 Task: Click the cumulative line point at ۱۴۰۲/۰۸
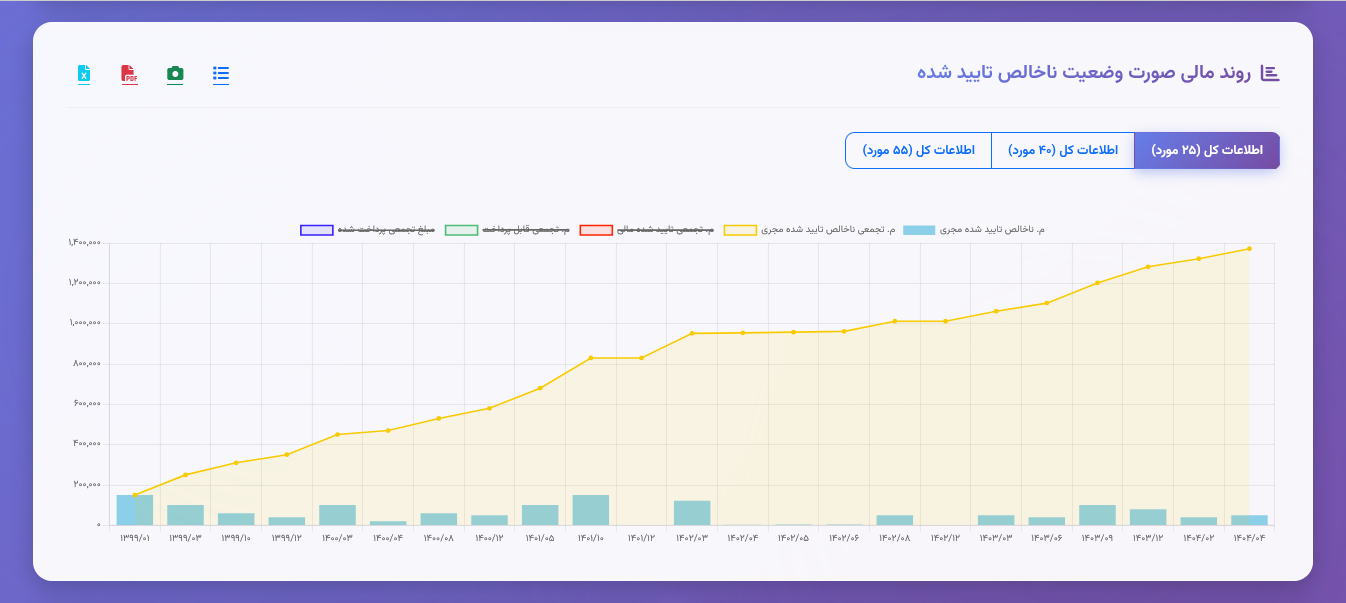pos(895,321)
